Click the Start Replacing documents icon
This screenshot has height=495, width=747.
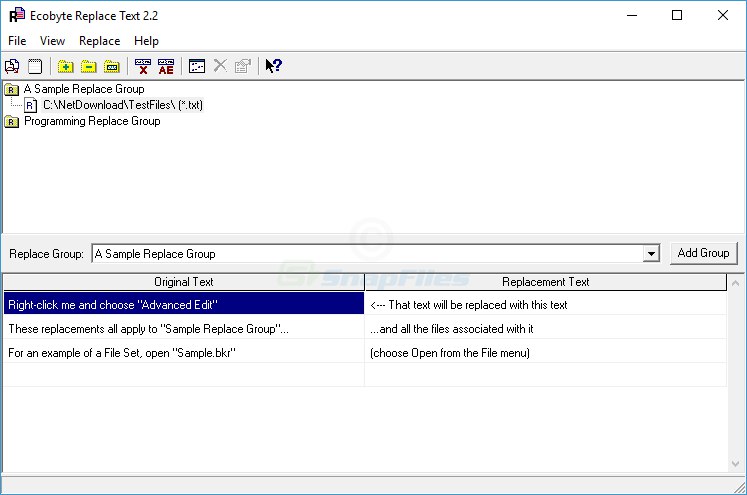pos(12,66)
